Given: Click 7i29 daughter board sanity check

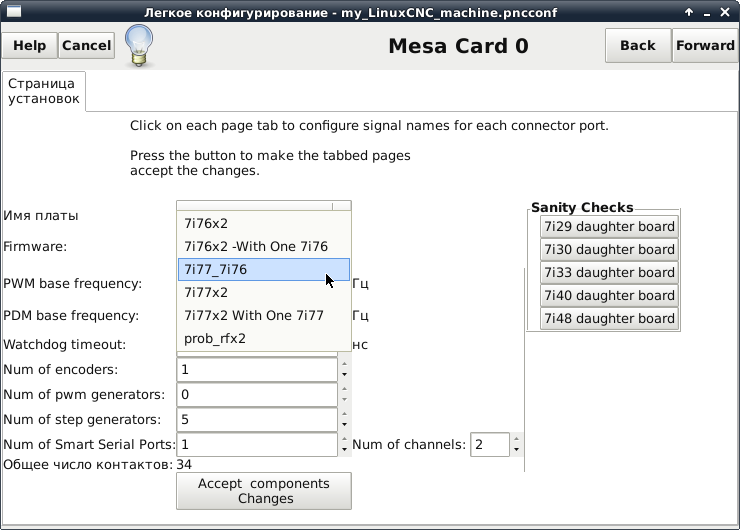Looking at the screenshot, I should coord(609,227).
